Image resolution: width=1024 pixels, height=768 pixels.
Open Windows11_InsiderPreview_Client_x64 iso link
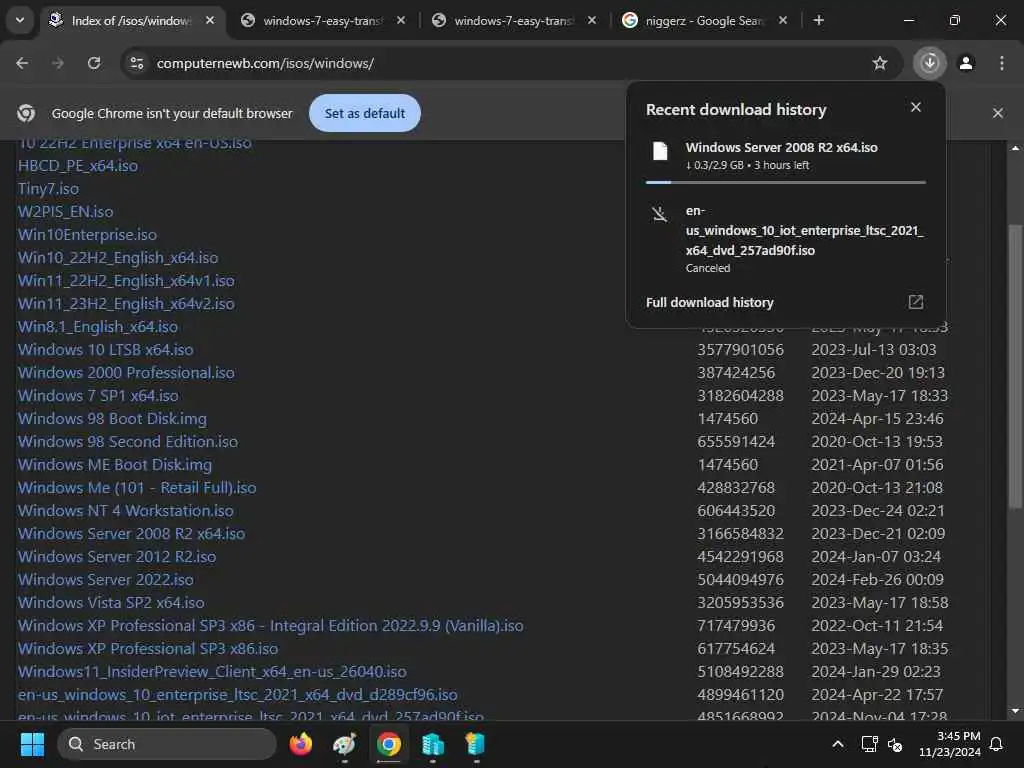click(x=212, y=671)
